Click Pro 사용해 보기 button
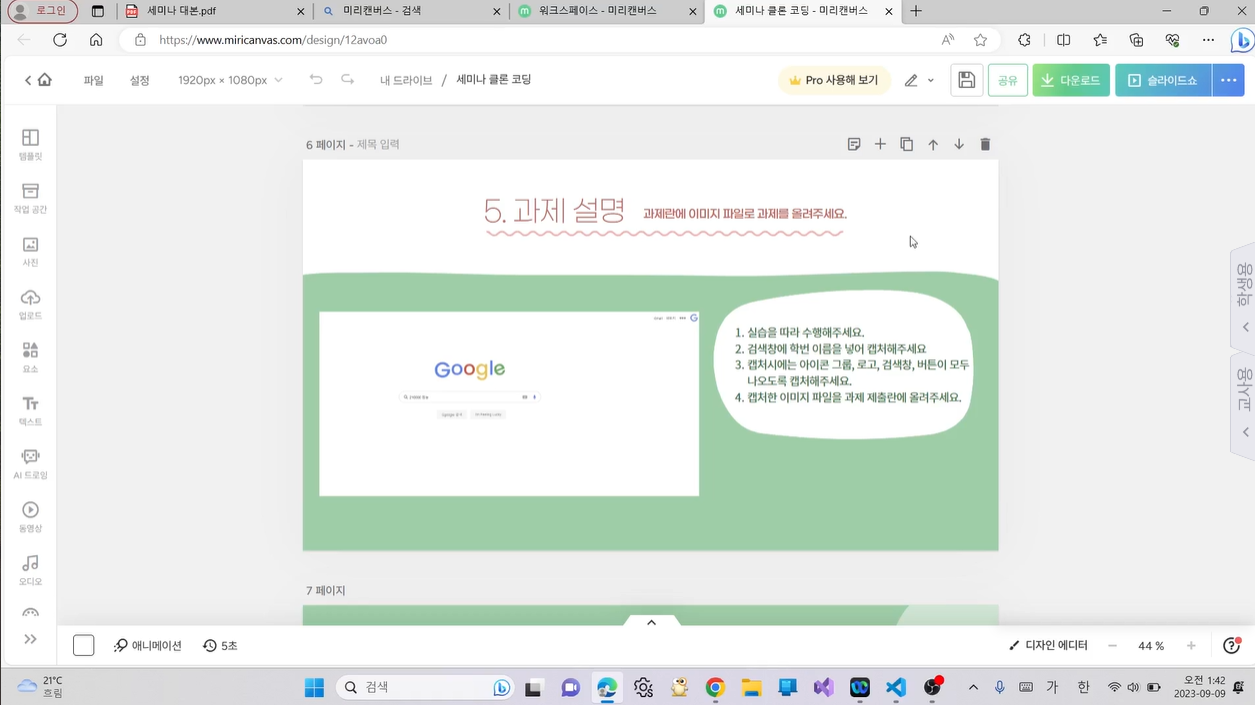The image size is (1255, 705). coord(834,80)
